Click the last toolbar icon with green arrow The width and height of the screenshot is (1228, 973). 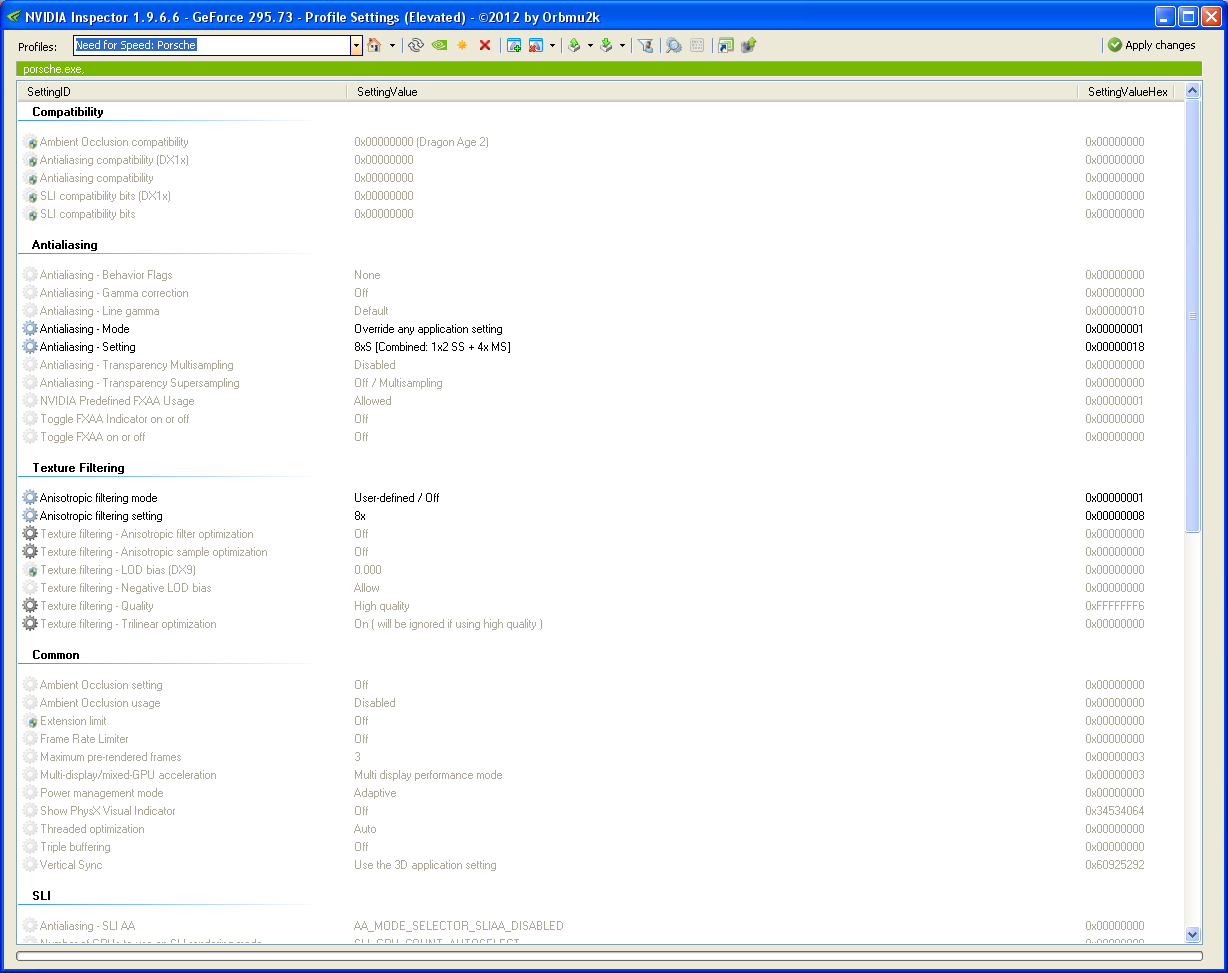coord(749,45)
